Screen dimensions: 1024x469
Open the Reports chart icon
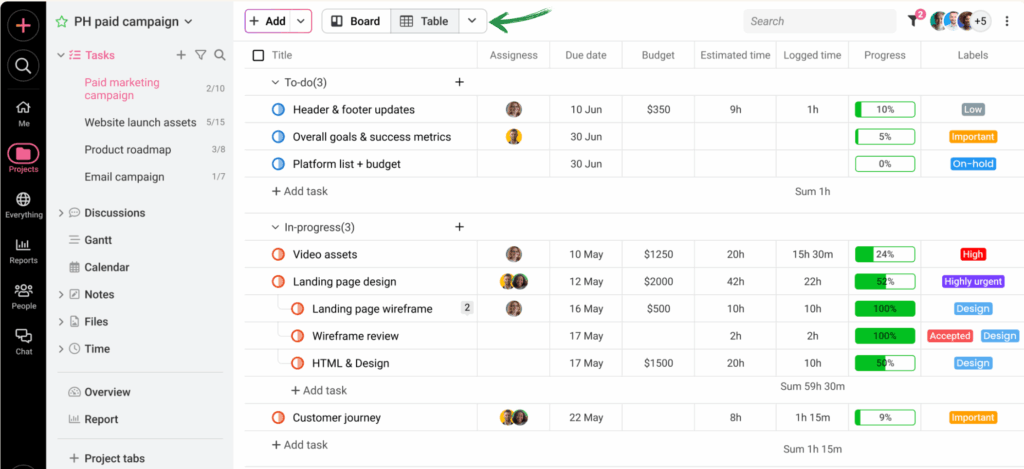(23, 245)
